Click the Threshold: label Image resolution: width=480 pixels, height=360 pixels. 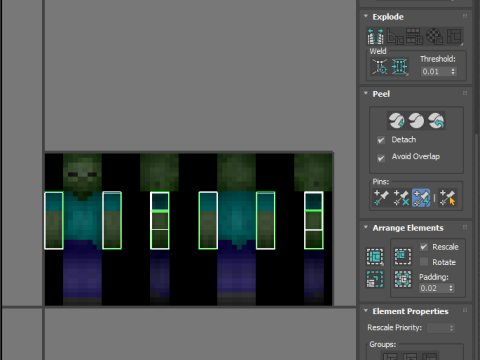pyautogui.click(x=438, y=59)
